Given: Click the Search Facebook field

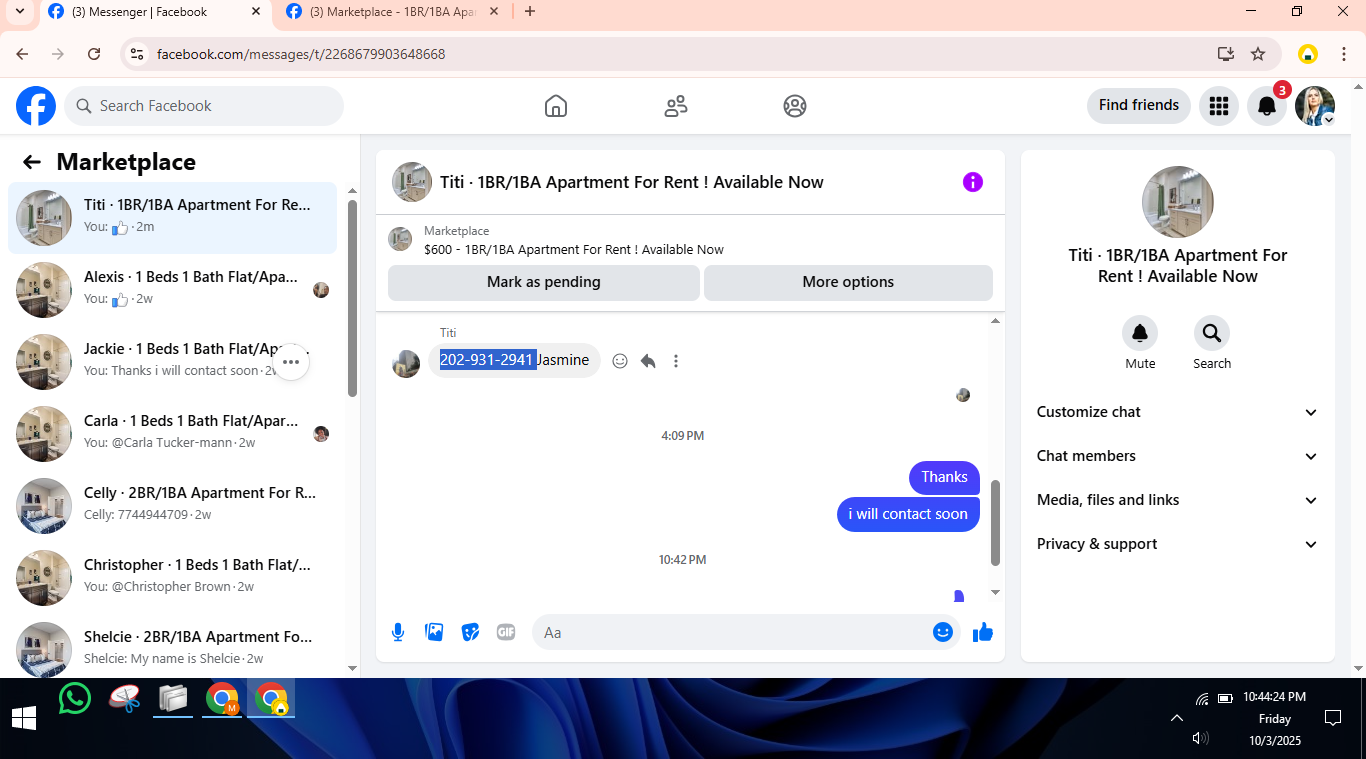Looking at the screenshot, I should tap(204, 106).
